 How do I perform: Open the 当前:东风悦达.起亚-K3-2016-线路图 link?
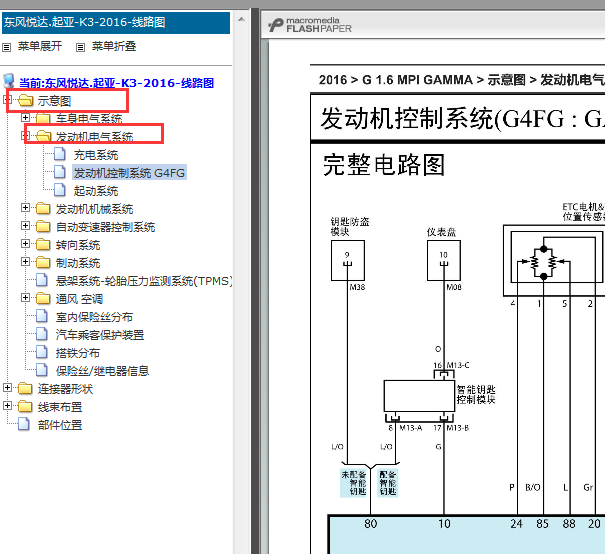pyautogui.click(x=117, y=83)
